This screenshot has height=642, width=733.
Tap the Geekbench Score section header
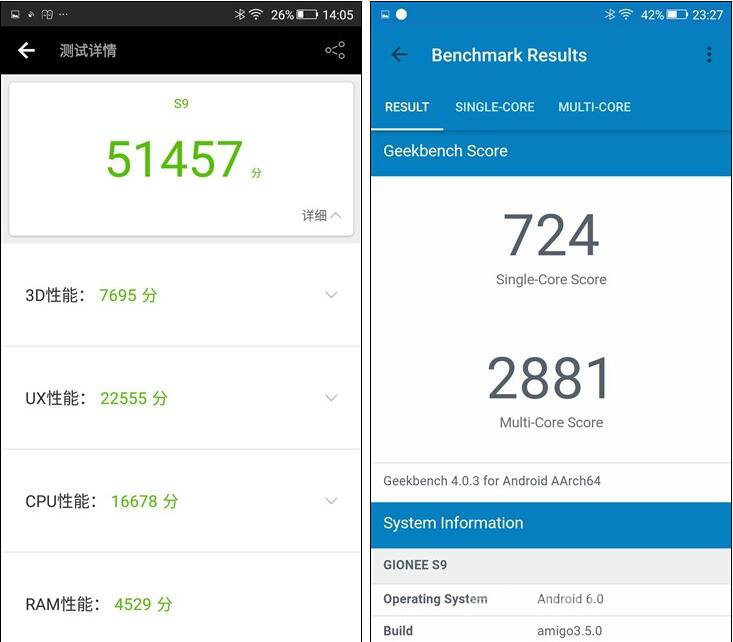click(x=551, y=151)
